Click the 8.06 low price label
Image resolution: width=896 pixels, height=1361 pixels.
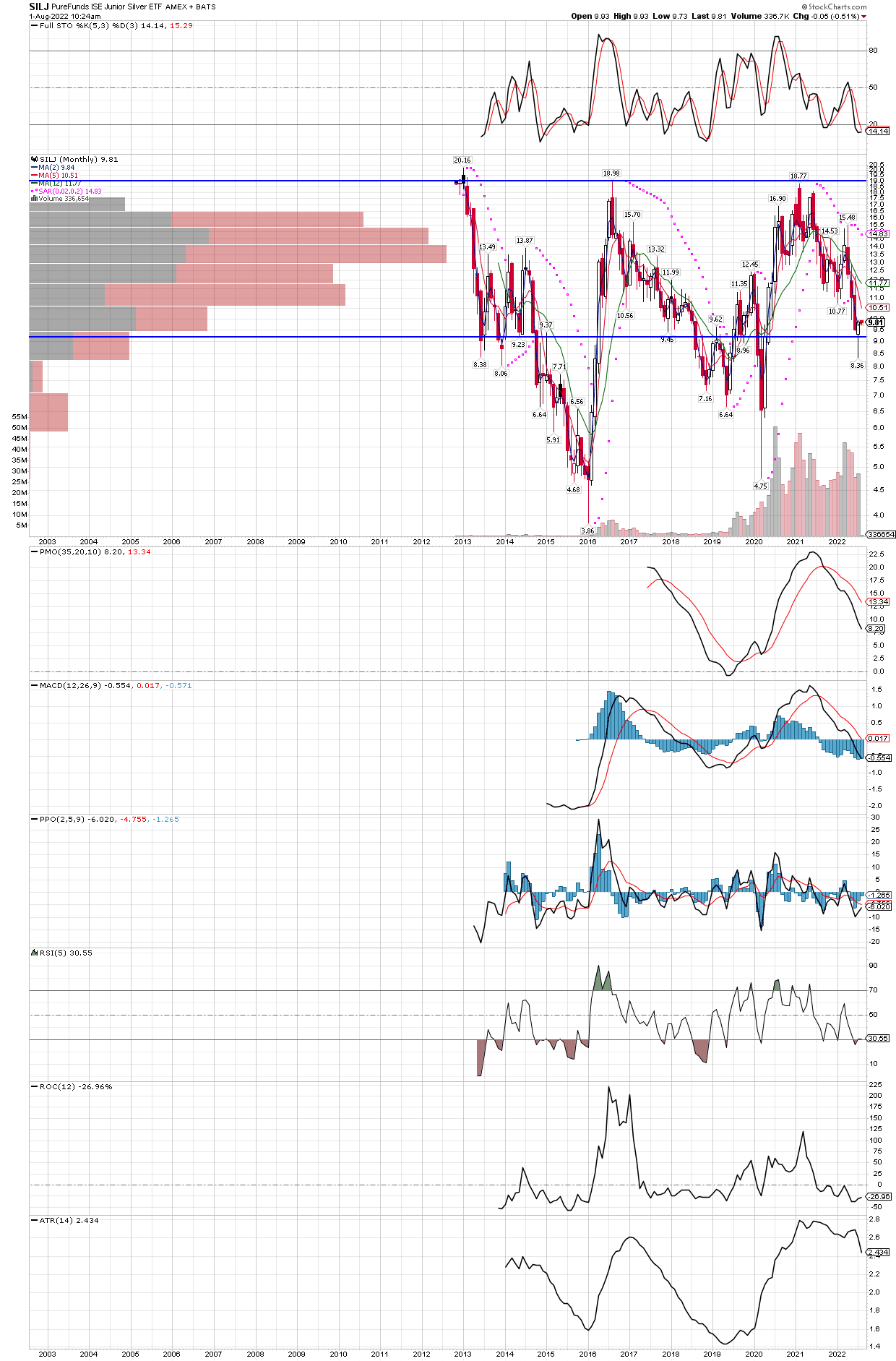coord(501,374)
